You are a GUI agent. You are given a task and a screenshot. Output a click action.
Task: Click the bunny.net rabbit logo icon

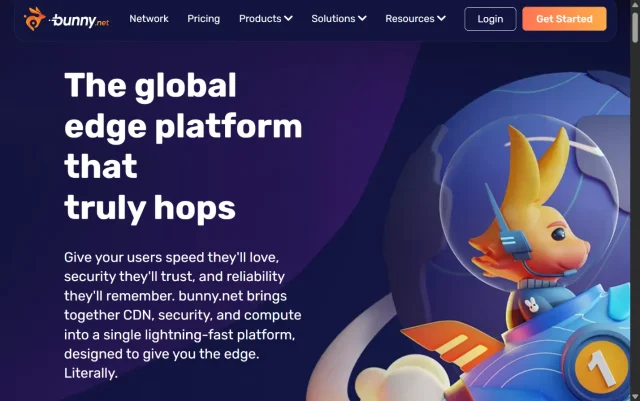tap(34, 19)
